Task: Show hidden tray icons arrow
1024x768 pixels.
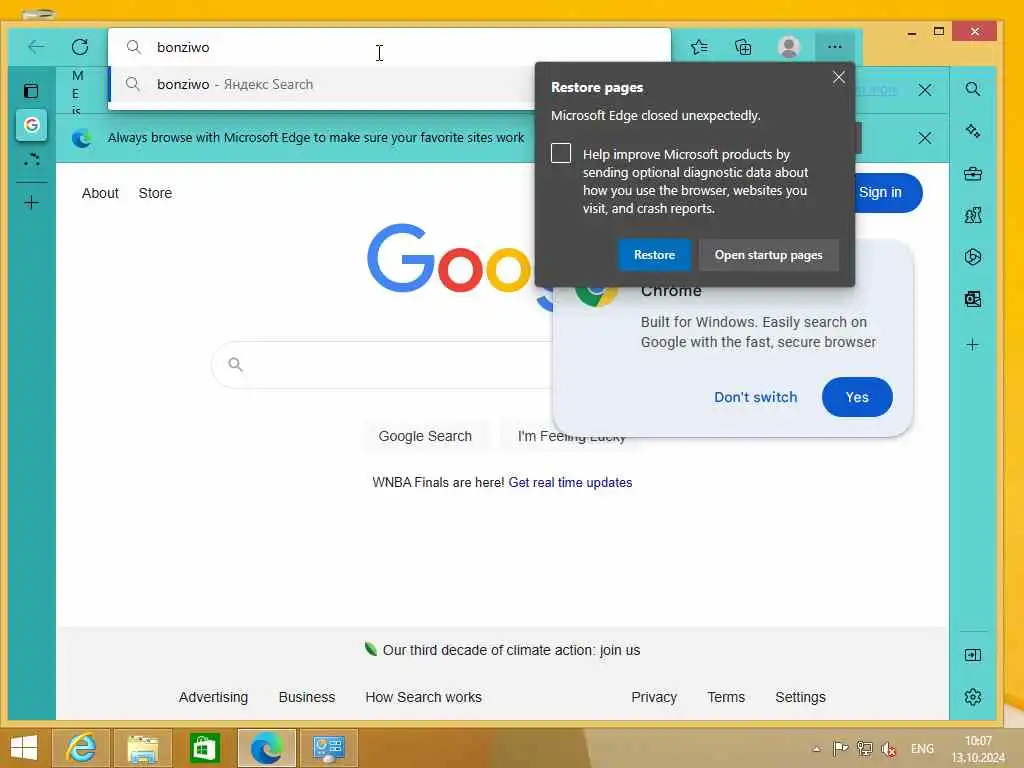Action: pos(816,749)
